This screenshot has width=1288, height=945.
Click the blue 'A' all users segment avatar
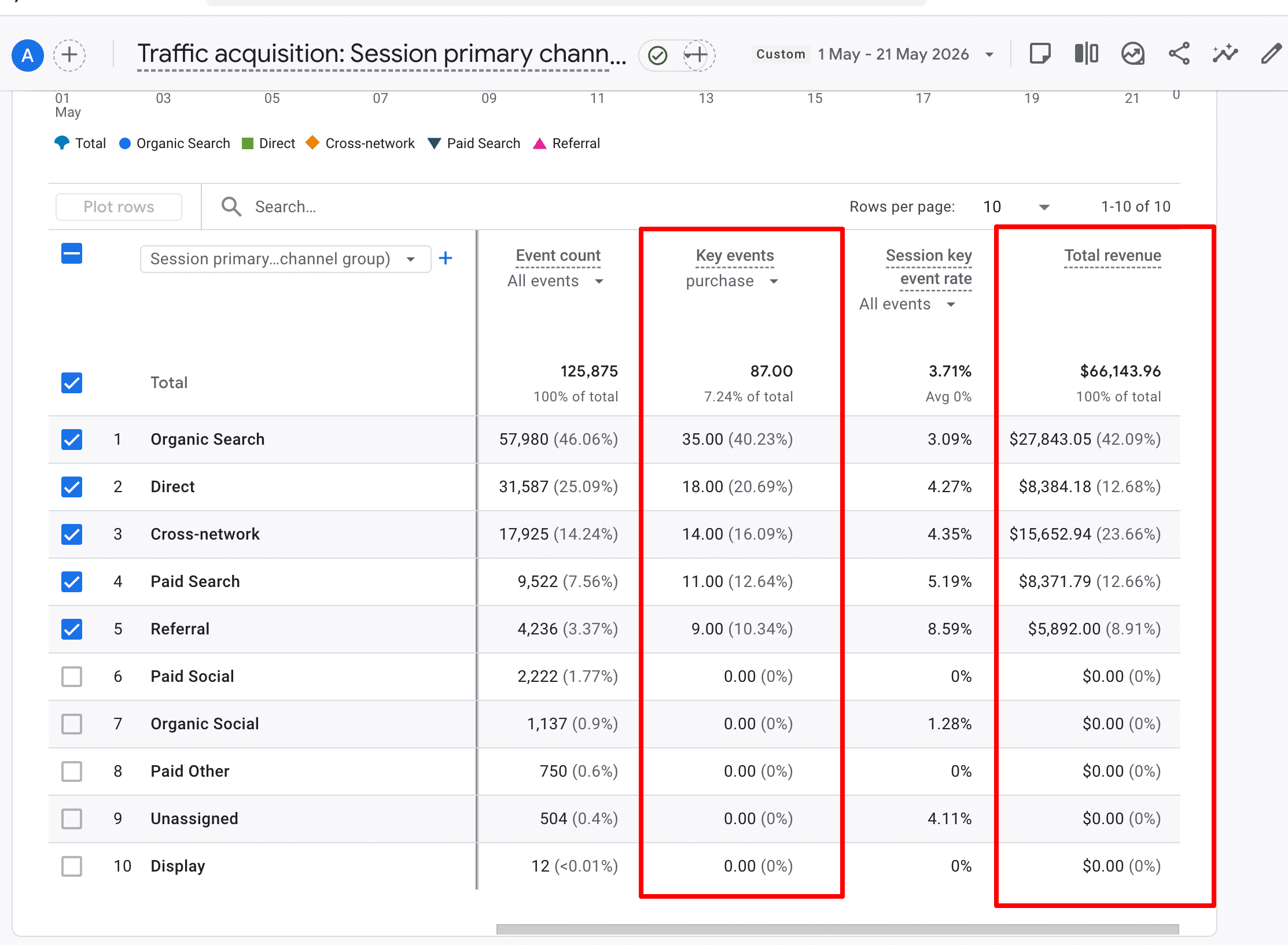27,56
